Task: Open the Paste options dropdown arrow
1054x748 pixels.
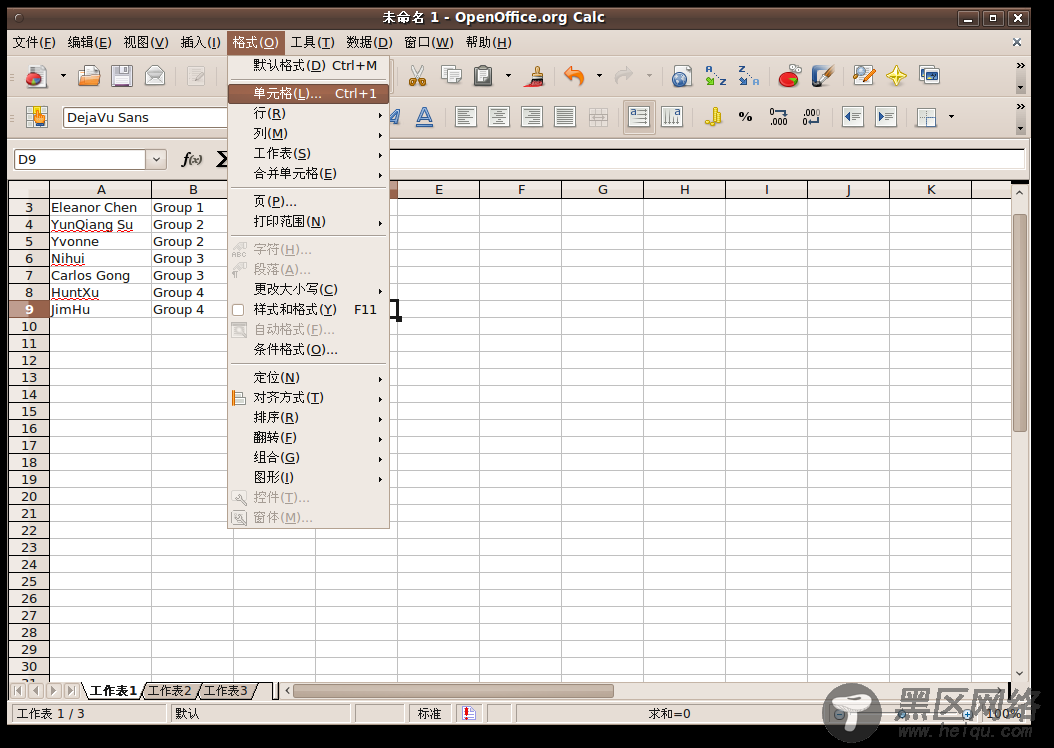Action: (508, 76)
